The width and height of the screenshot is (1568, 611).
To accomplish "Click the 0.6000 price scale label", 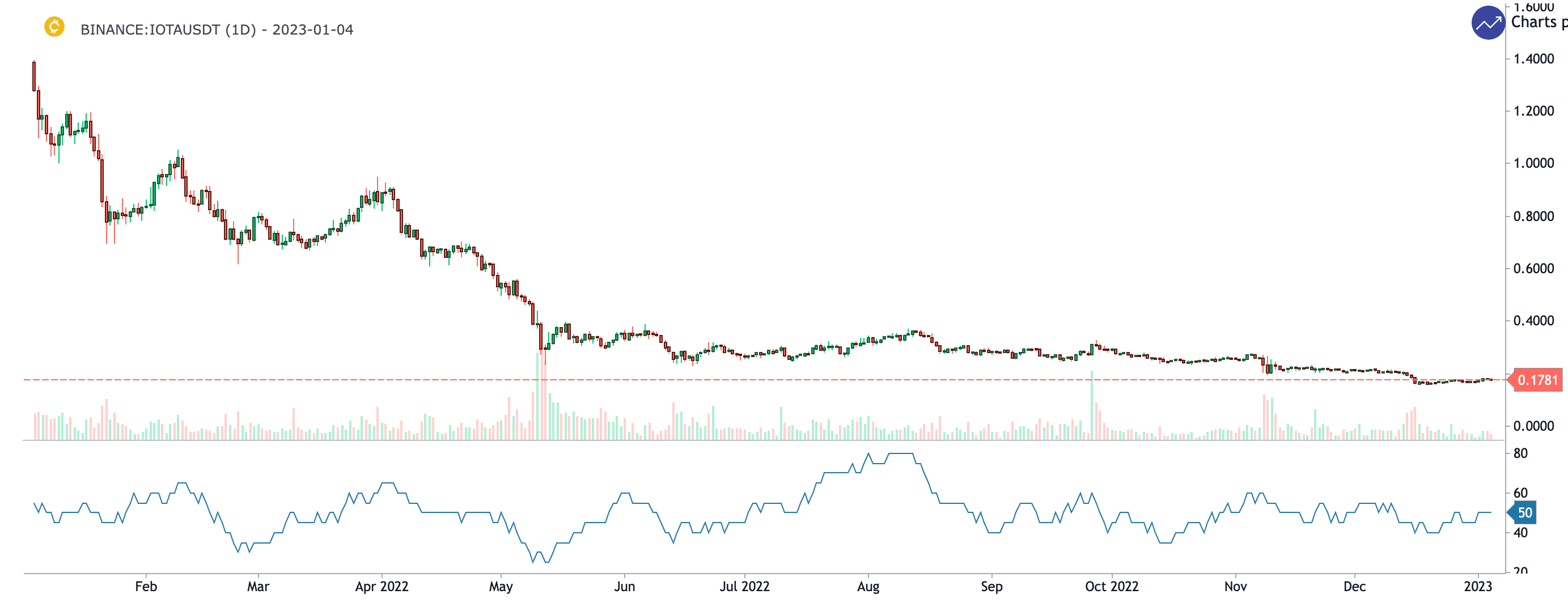I will (1533, 269).
